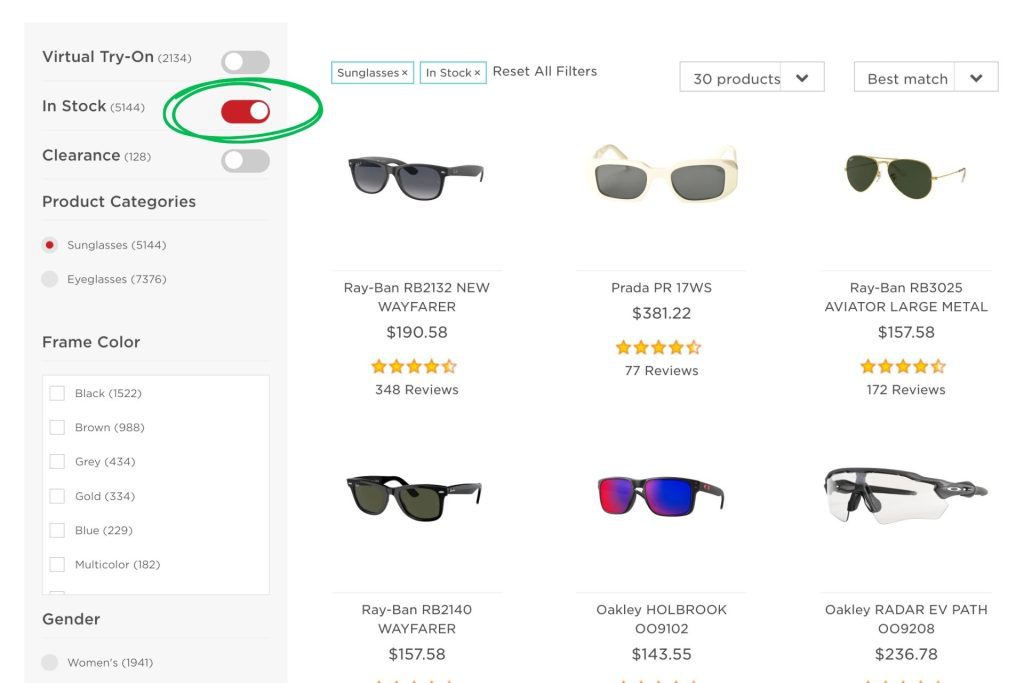Select the Eyeglasses category radio button

click(x=50, y=279)
